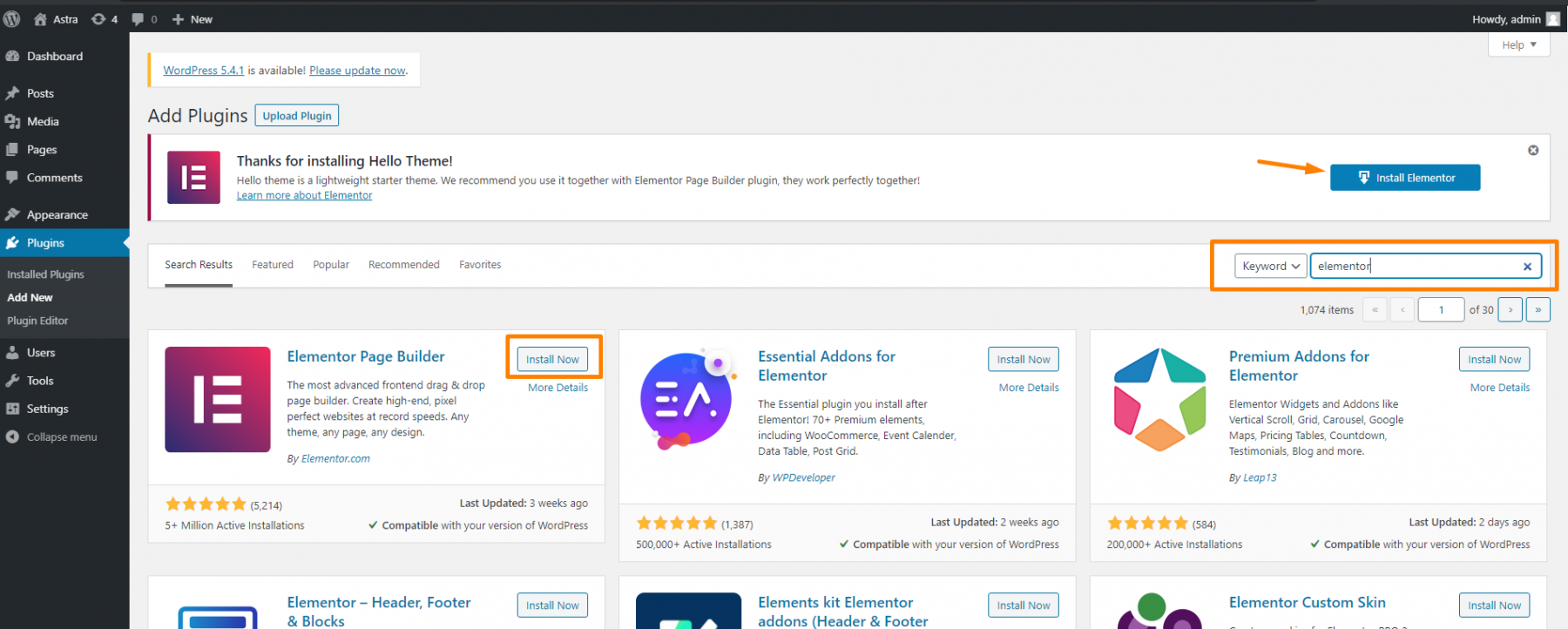Dismiss the Hello Theme notice
Screen dimensions: 1568x629
[x=1533, y=151]
